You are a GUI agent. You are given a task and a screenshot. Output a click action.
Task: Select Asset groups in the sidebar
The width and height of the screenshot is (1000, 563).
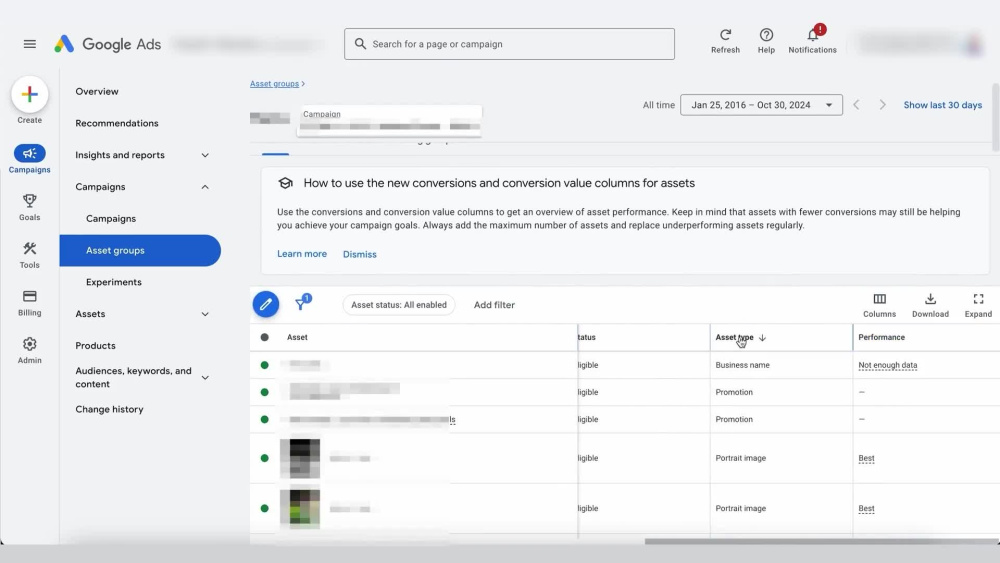140,251
